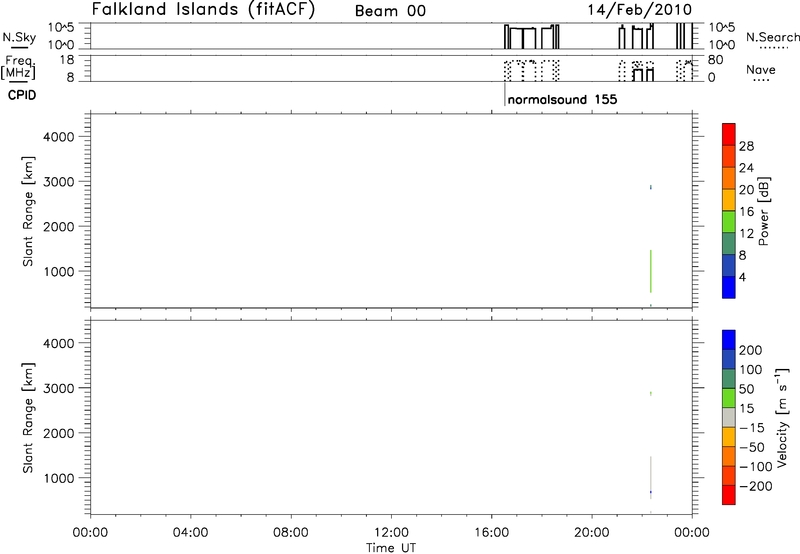Image resolution: width=800 pixels, height=554 pixels.
Task: Click the 'Nave' legend label
Action: (761, 70)
